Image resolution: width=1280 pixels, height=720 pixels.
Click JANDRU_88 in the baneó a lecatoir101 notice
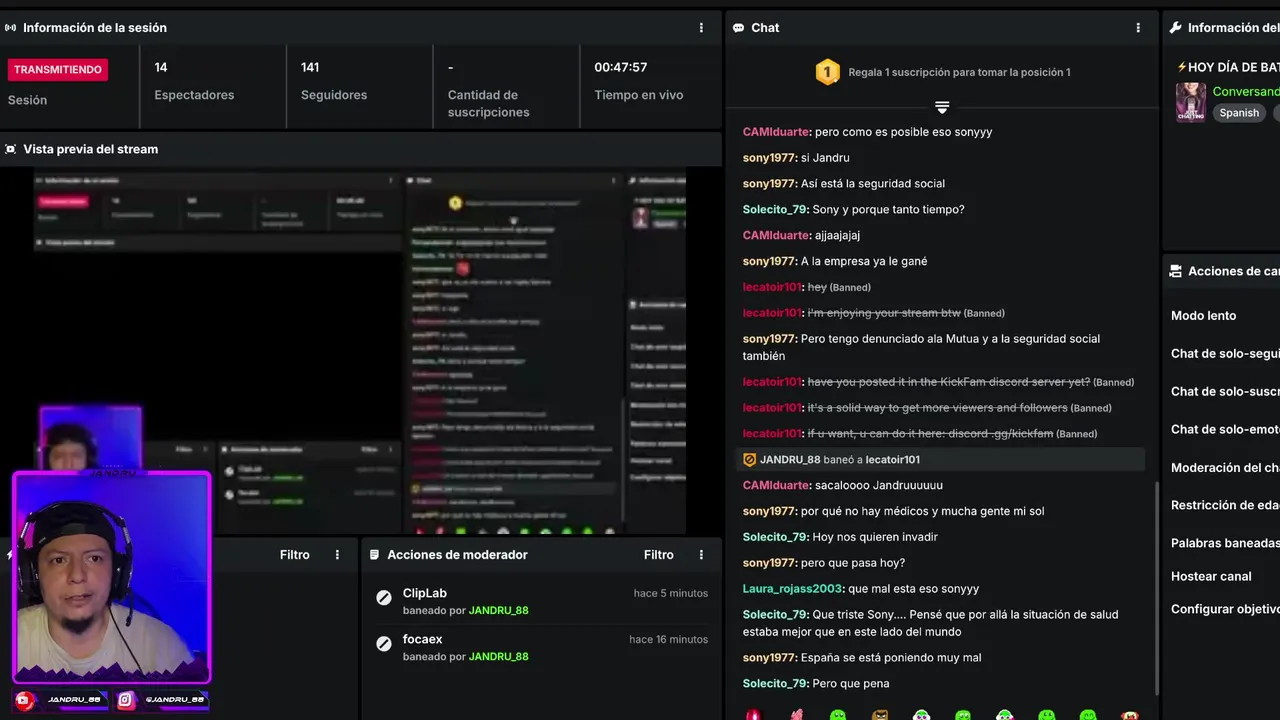pos(790,460)
